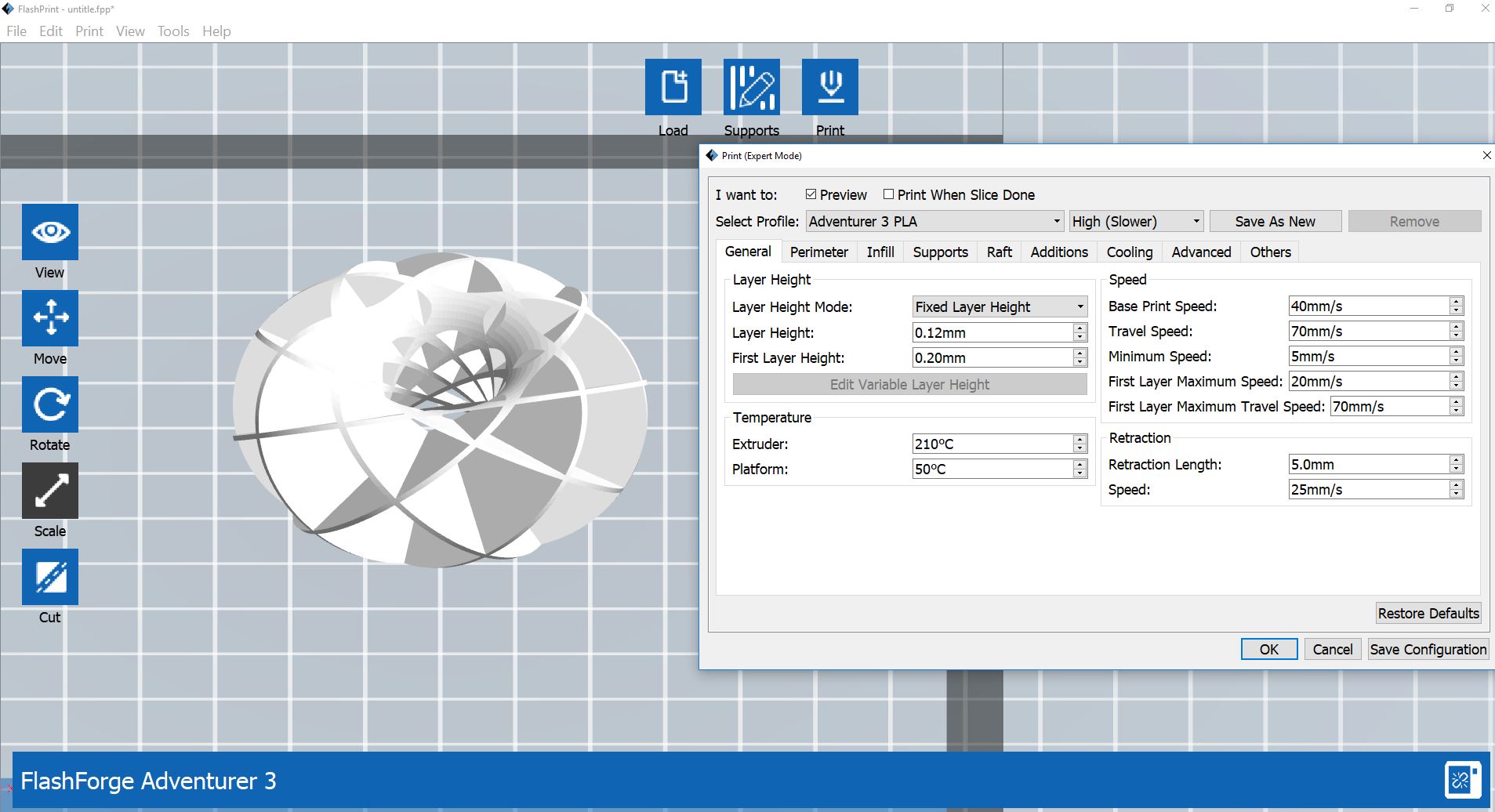Click the FlashForge Adventurer 3 status bar text
The image size is (1495, 812).
point(148,781)
